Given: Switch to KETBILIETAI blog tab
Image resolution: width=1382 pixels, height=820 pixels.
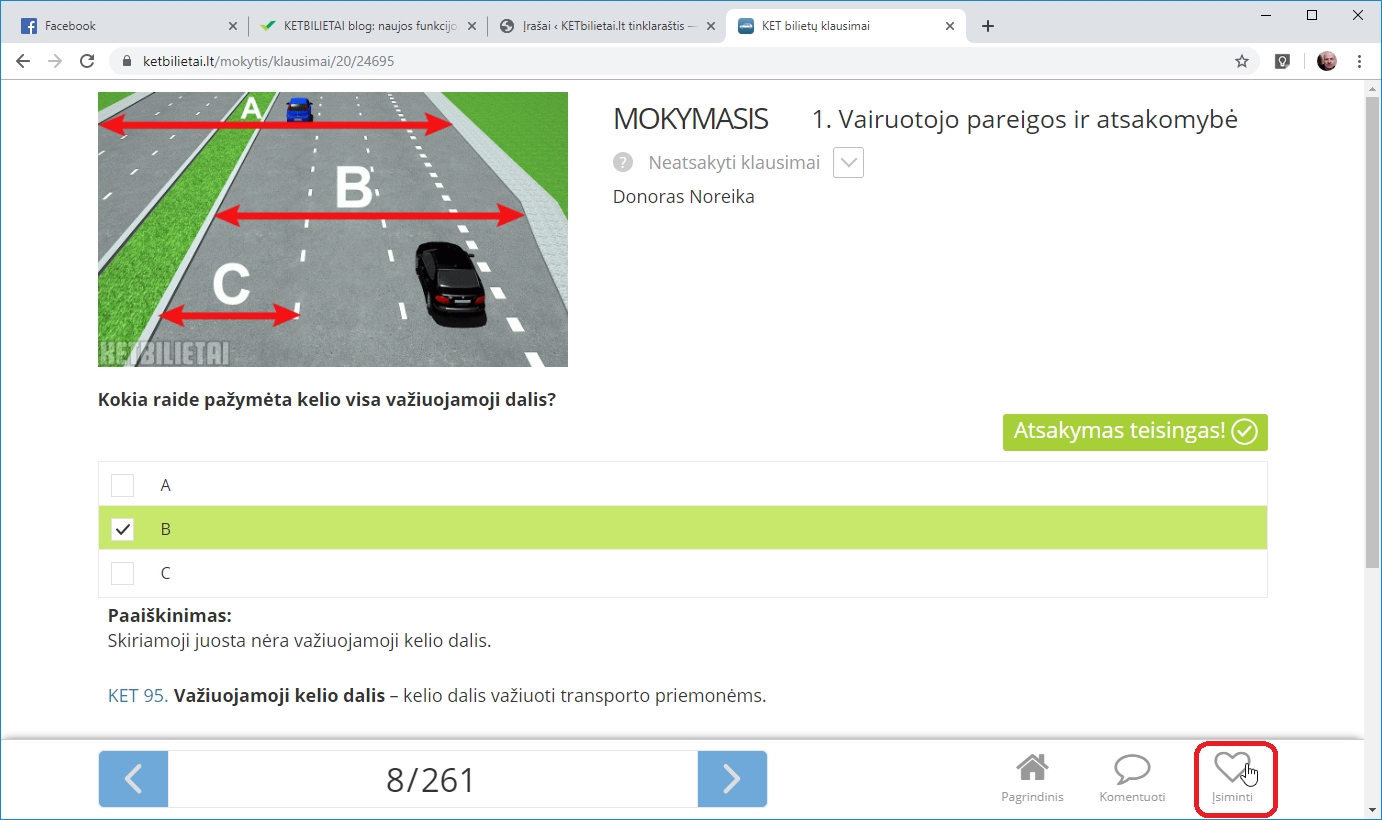Looking at the screenshot, I should point(360,26).
